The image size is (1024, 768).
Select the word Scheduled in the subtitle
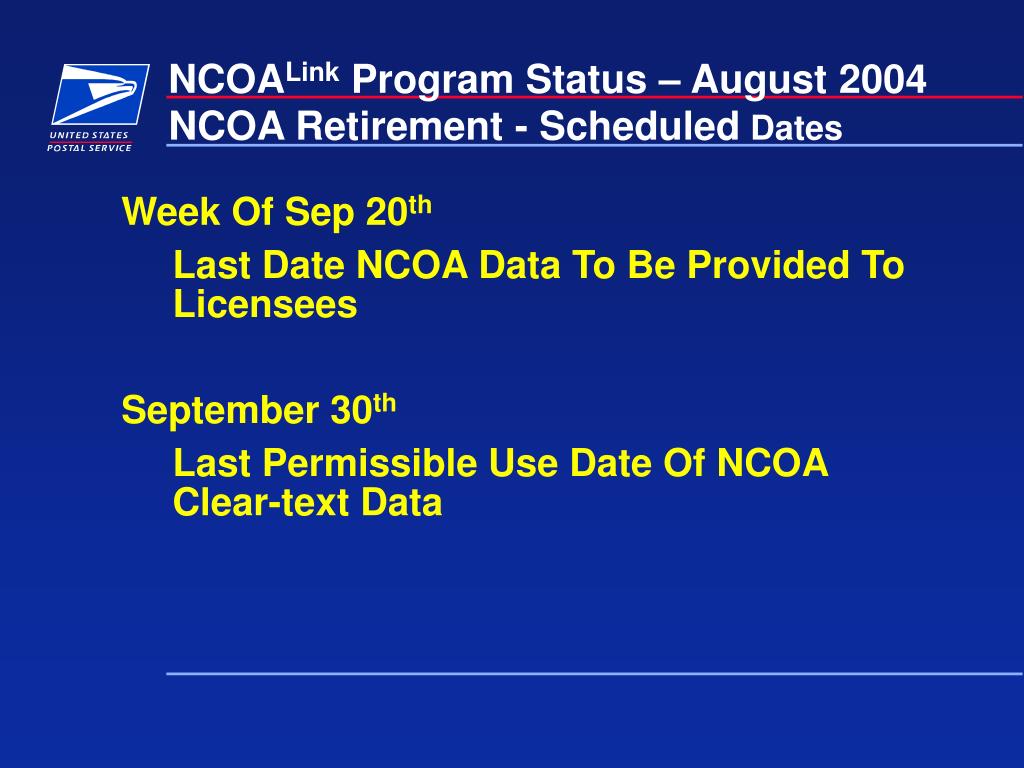tap(639, 125)
